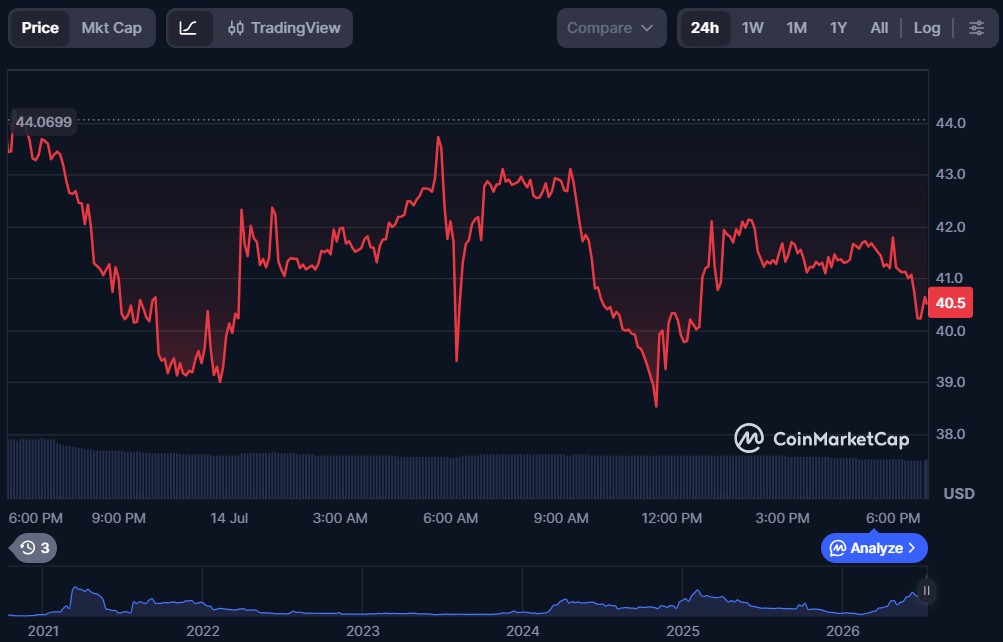Select the 1M time range
Image resolution: width=1003 pixels, height=642 pixels.
796,28
